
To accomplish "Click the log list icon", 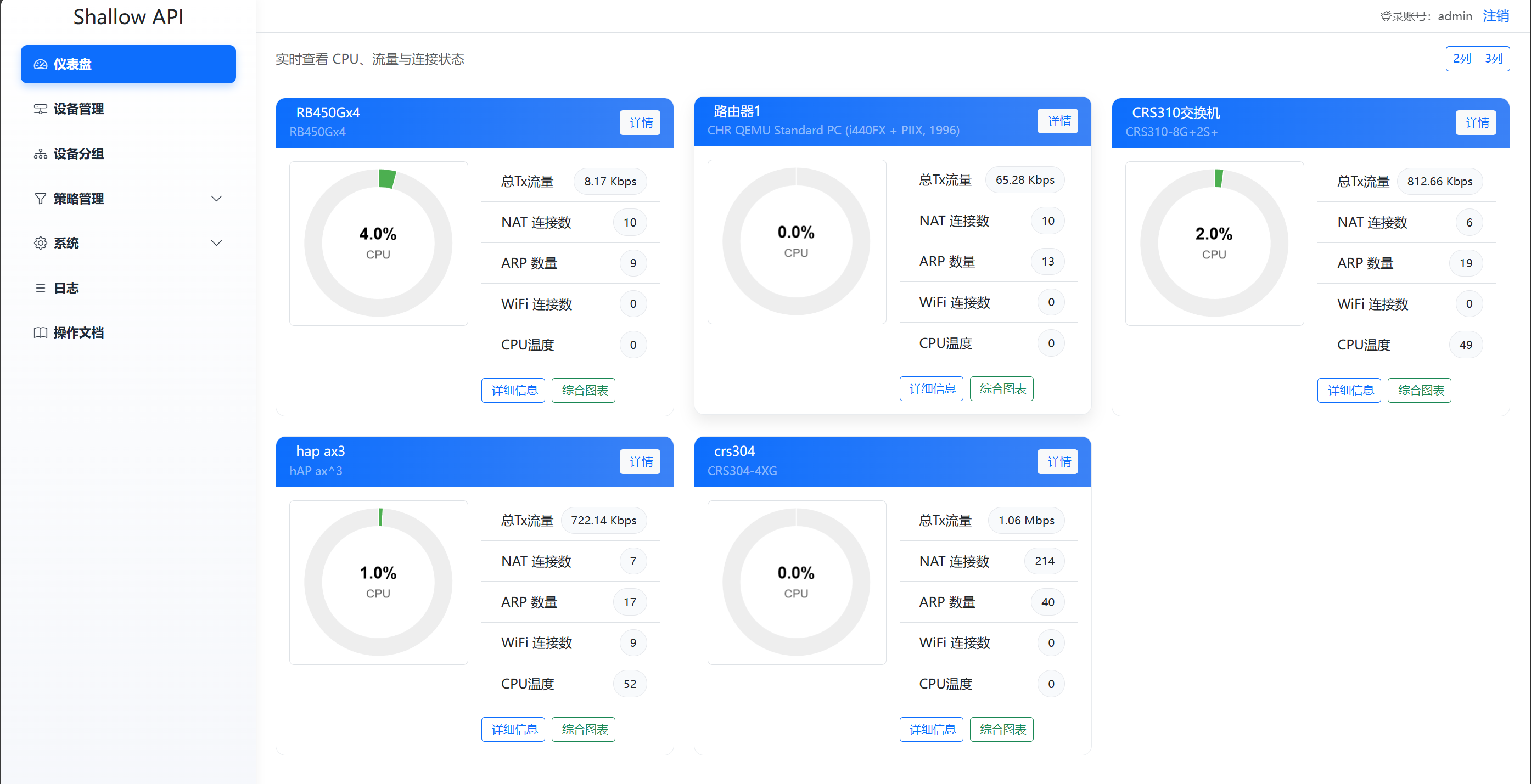I will pyautogui.click(x=41, y=288).
